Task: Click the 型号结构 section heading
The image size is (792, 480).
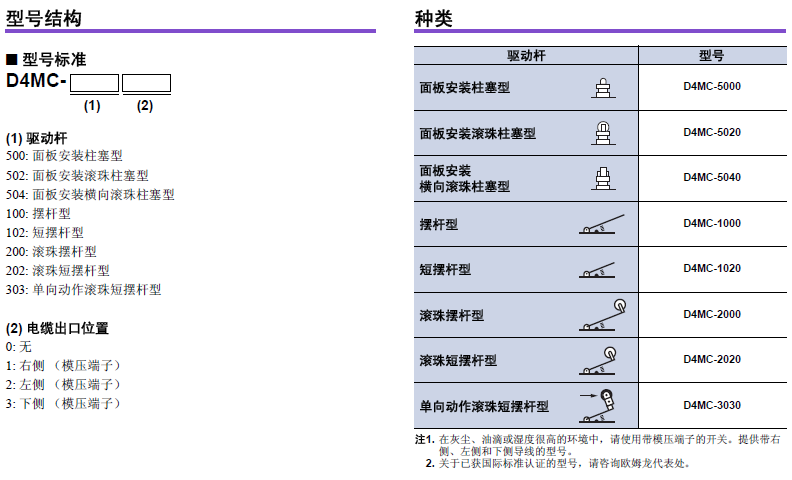Action: coord(44,18)
